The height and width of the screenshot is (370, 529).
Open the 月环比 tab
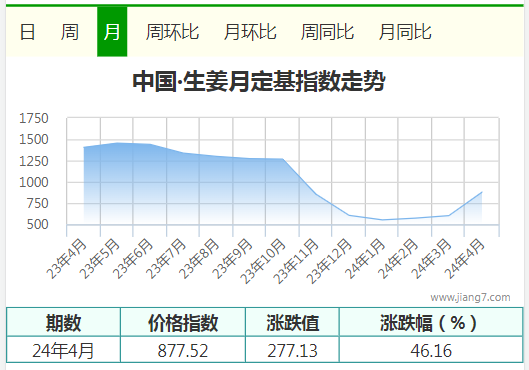pos(250,32)
